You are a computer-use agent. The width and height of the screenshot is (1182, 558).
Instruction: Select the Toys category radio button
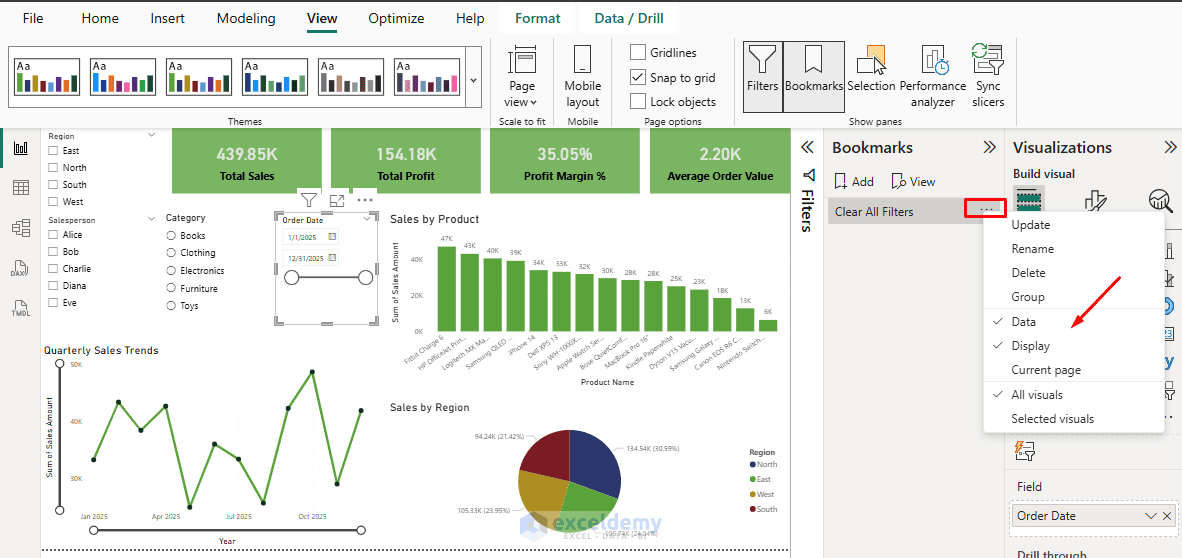click(x=171, y=305)
